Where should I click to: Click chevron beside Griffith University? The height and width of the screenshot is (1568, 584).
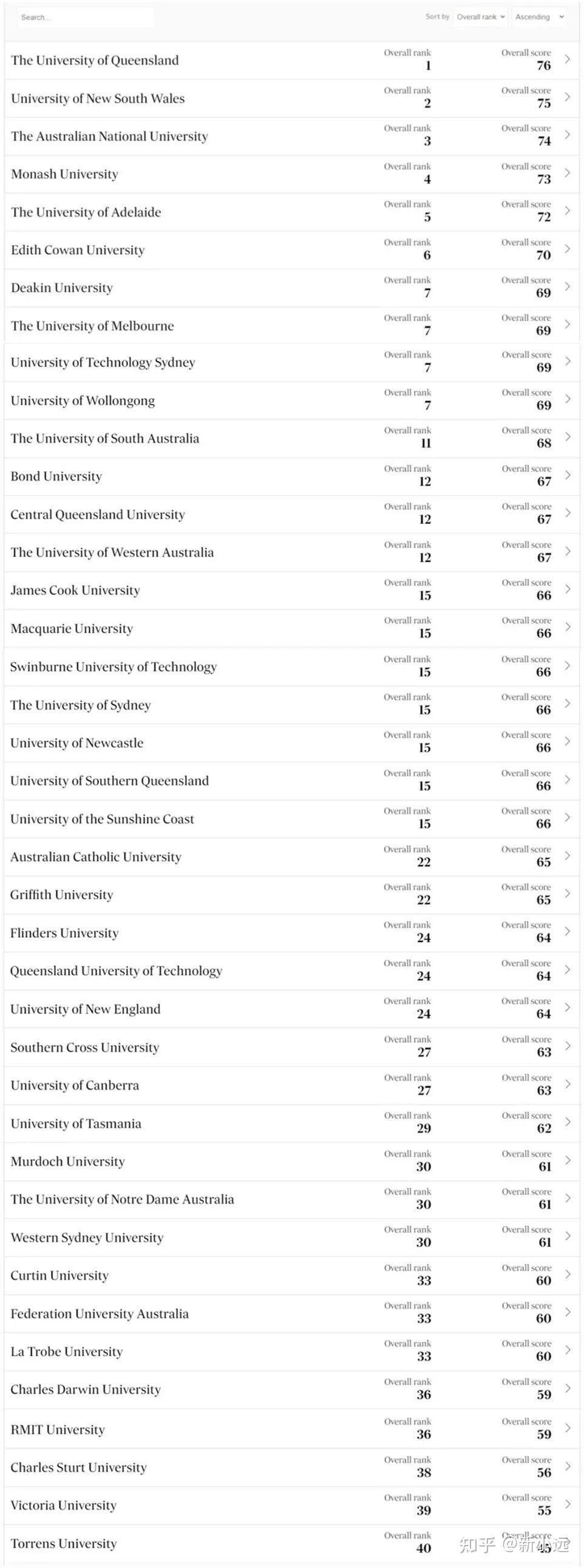(x=568, y=893)
